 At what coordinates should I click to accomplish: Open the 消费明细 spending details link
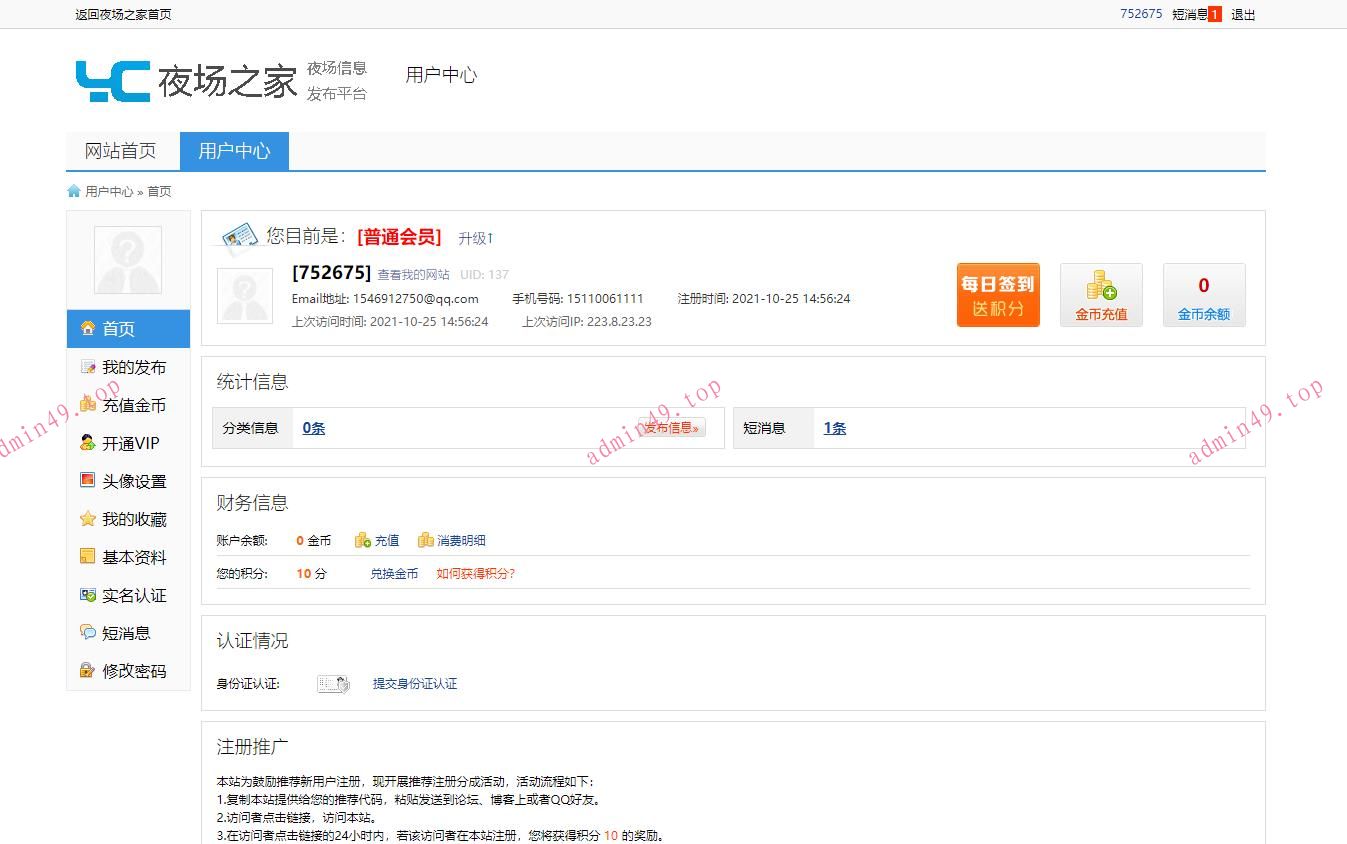tap(460, 541)
